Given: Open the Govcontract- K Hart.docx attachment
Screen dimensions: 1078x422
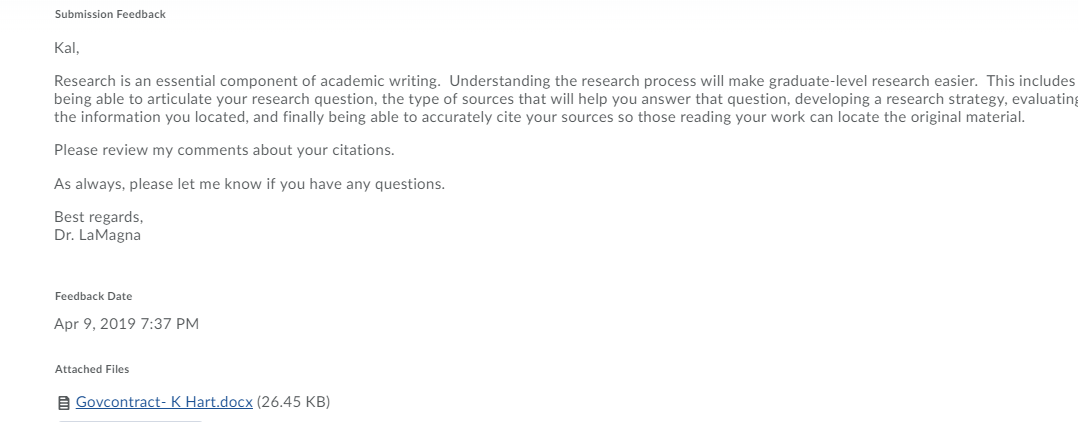Looking at the screenshot, I should pyautogui.click(x=164, y=402).
